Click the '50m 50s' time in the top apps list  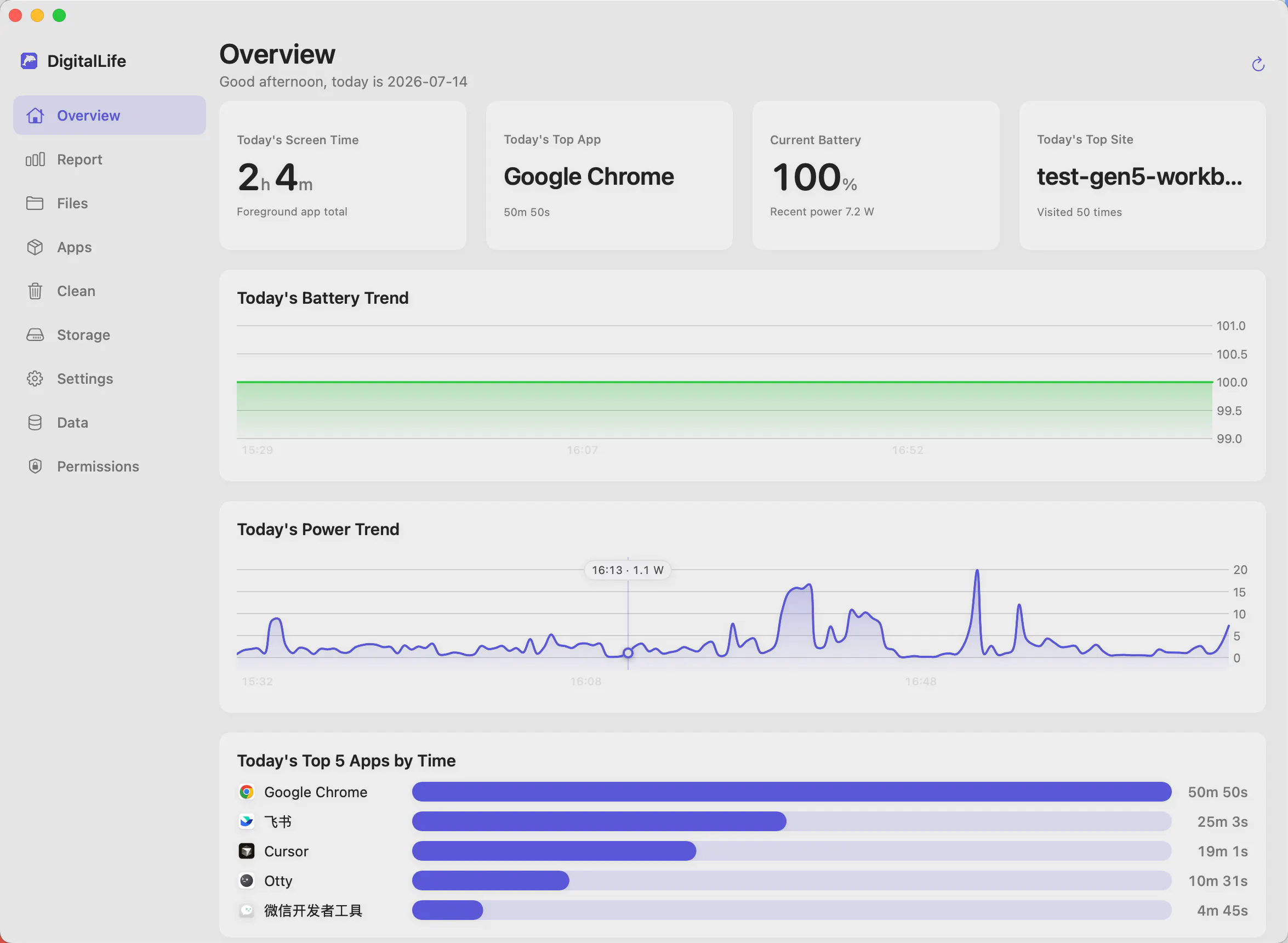pyautogui.click(x=1217, y=792)
